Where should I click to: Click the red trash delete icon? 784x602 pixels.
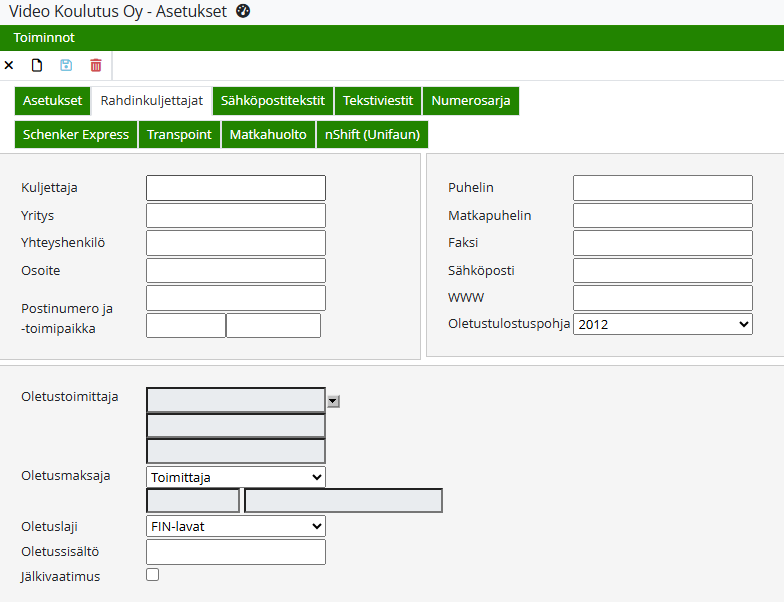click(x=96, y=65)
